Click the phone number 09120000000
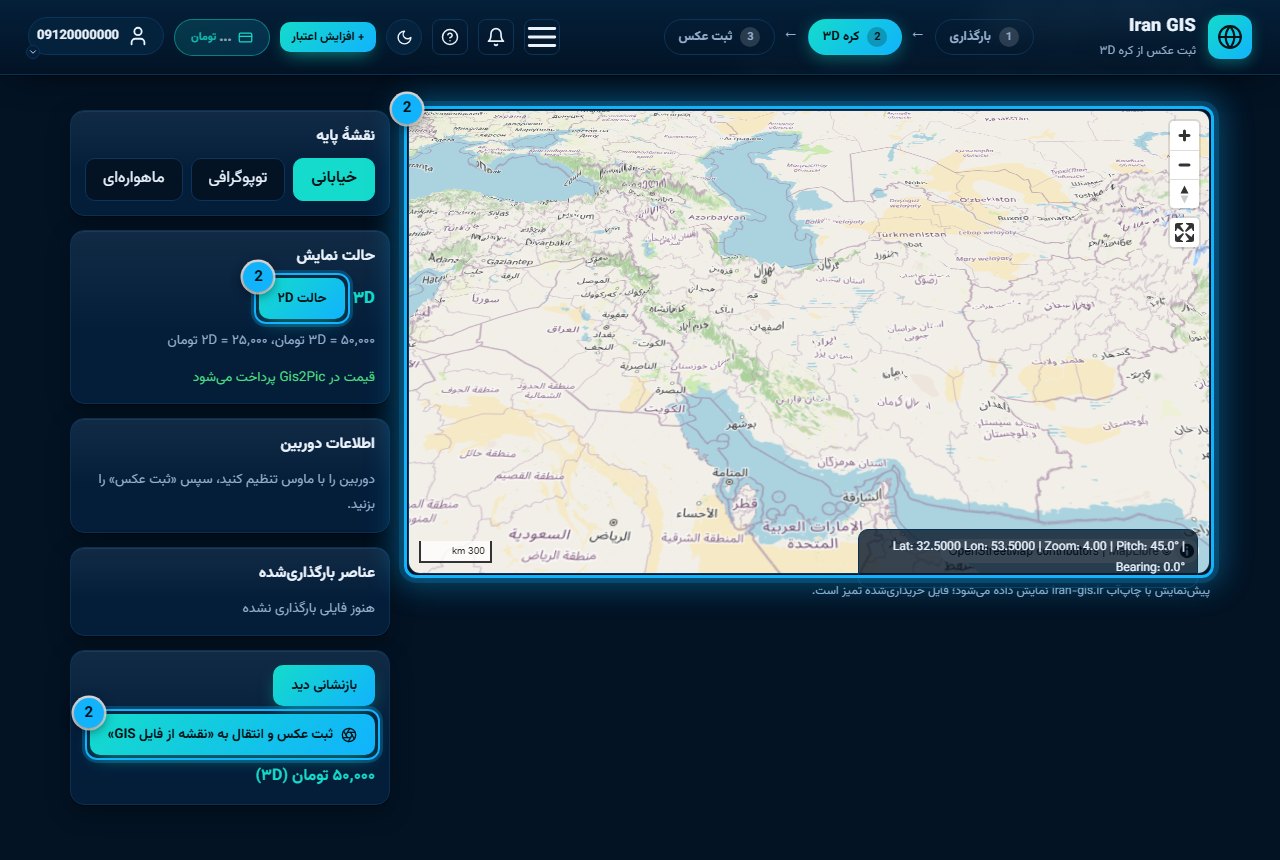This screenshot has height=860, width=1280. (78, 35)
